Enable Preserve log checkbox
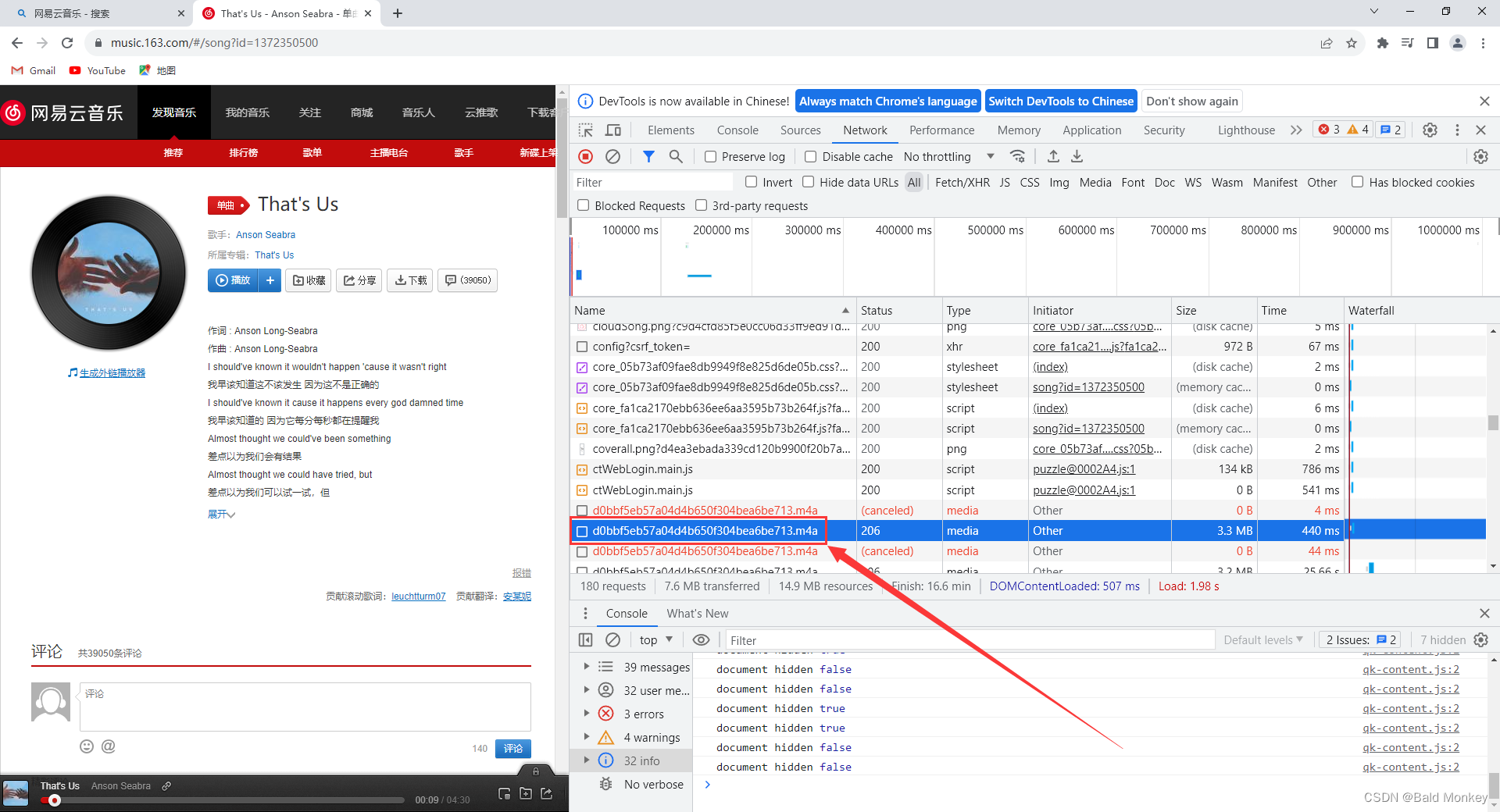 (x=710, y=157)
